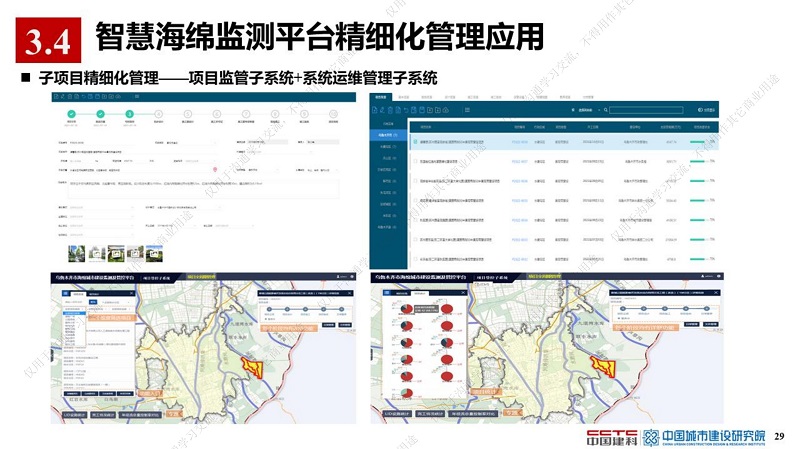Click second row progress bar in project list

coord(697,161)
